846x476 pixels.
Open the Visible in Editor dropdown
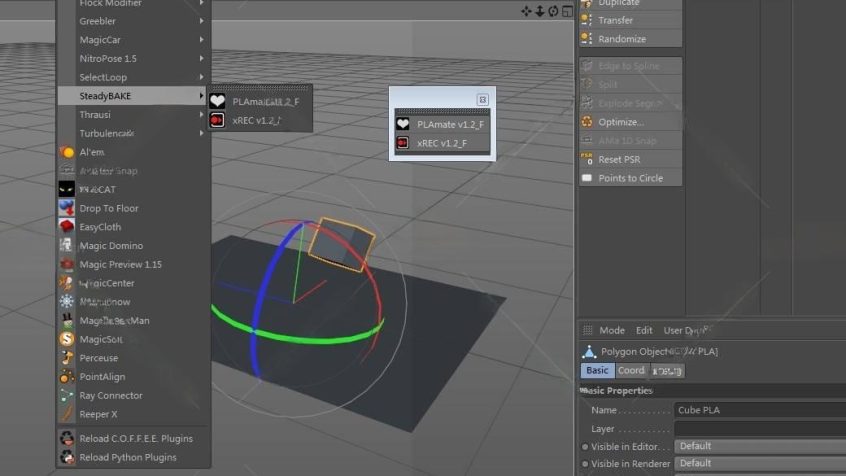[760, 446]
